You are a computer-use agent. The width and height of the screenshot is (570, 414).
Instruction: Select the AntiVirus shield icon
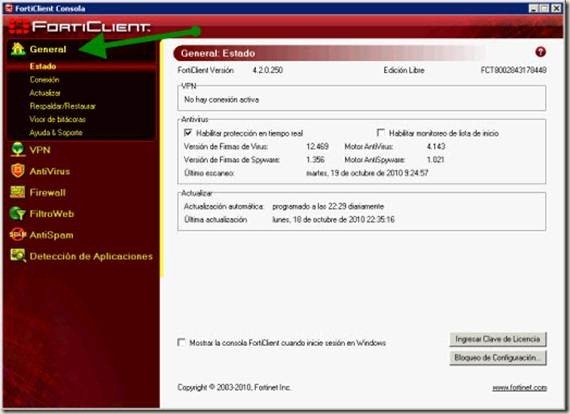[17, 170]
